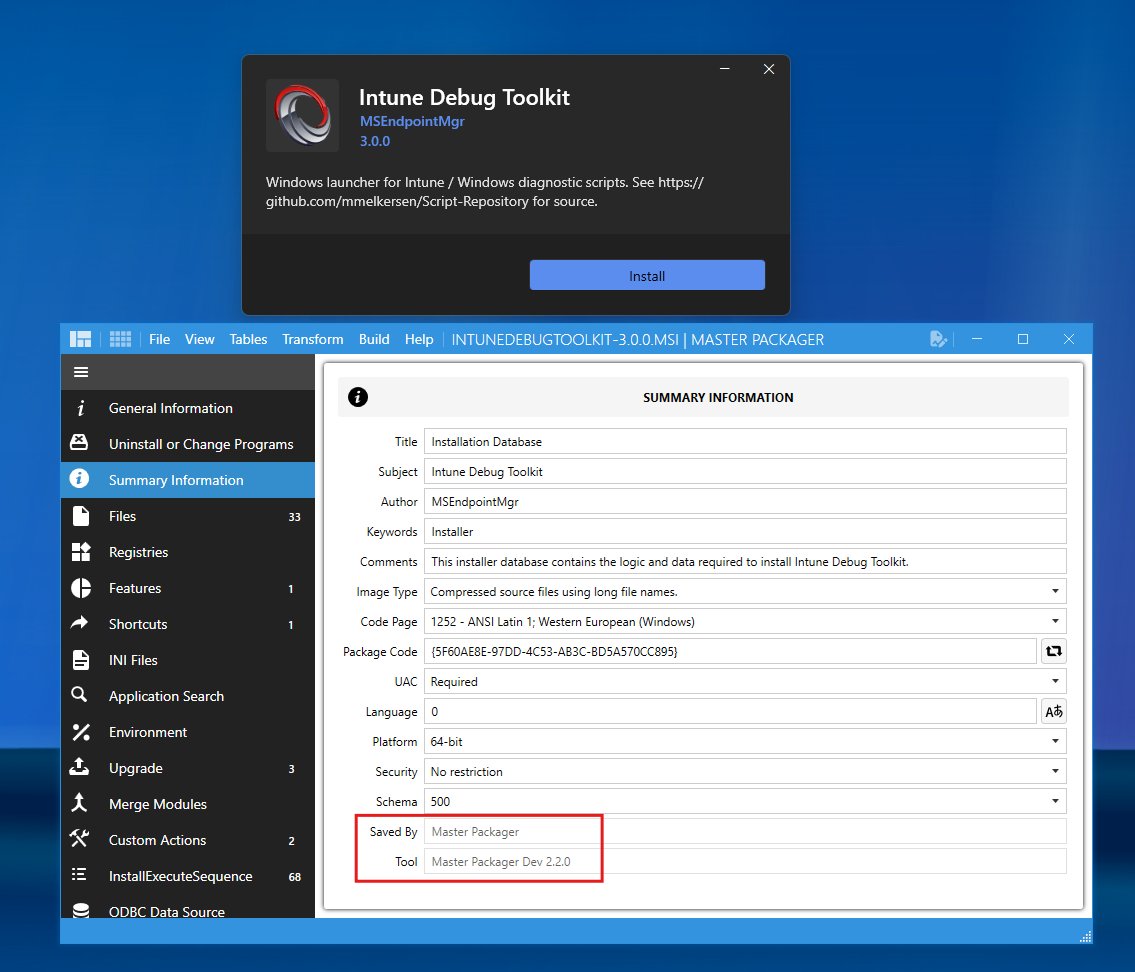Click the Merge Modules icon
Image resolution: width=1135 pixels, height=972 pixels.
[80, 803]
